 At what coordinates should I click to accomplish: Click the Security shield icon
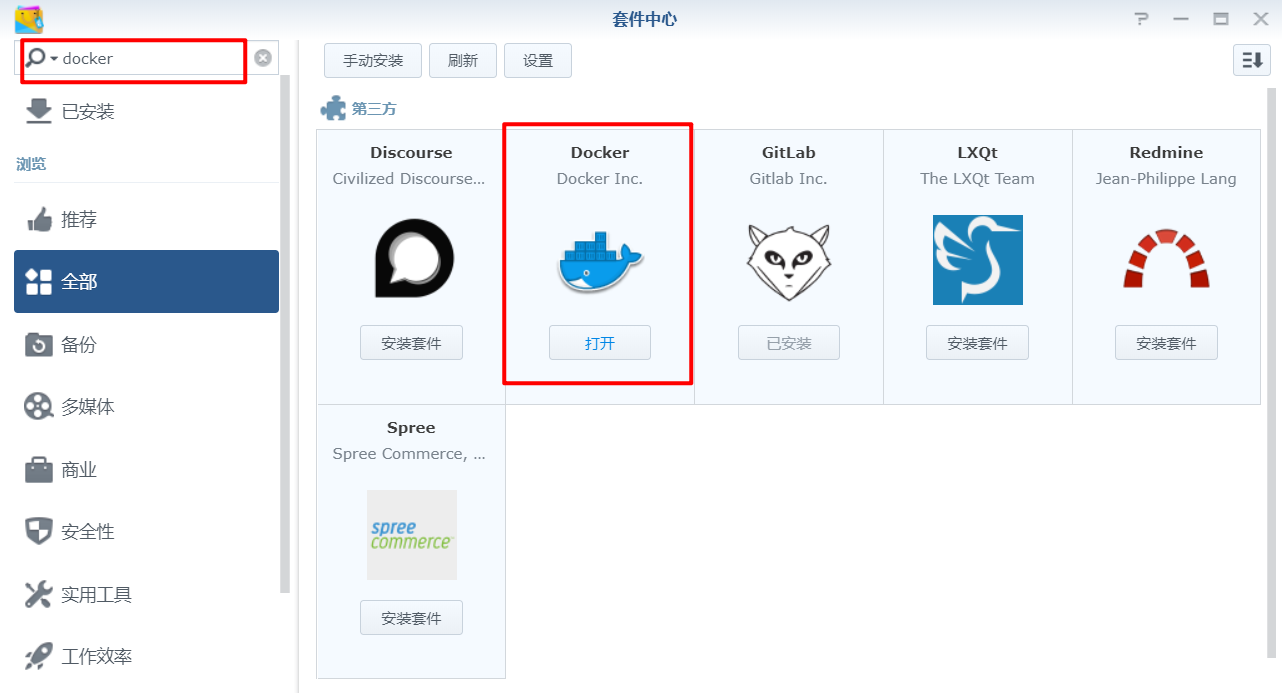point(39,532)
